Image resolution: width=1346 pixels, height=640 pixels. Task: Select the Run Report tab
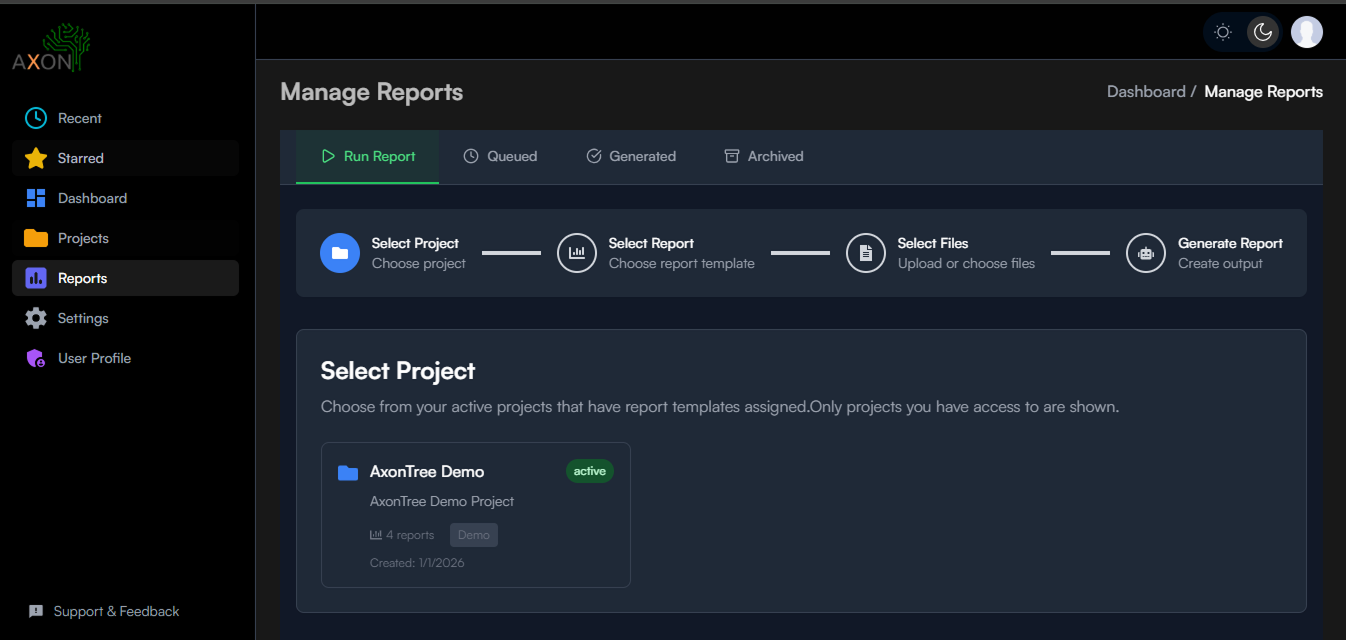(367, 156)
